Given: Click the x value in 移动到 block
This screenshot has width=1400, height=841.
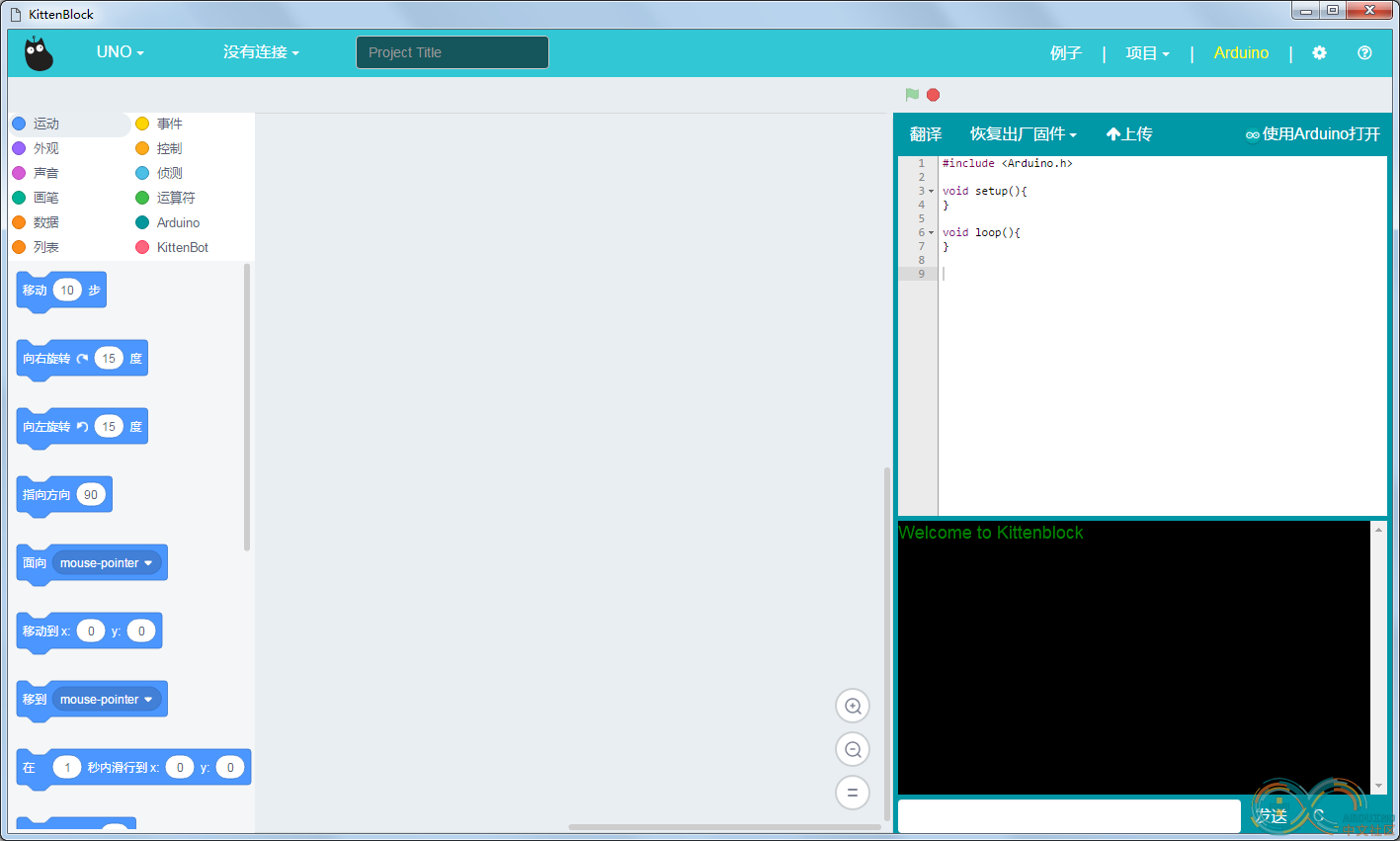Looking at the screenshot, I should [91, 631].
